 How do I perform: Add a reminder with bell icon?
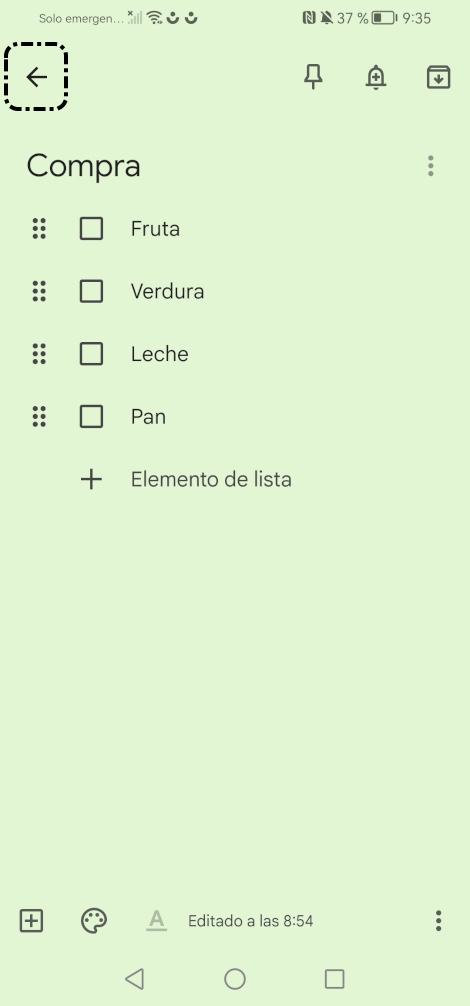(376, 78)
